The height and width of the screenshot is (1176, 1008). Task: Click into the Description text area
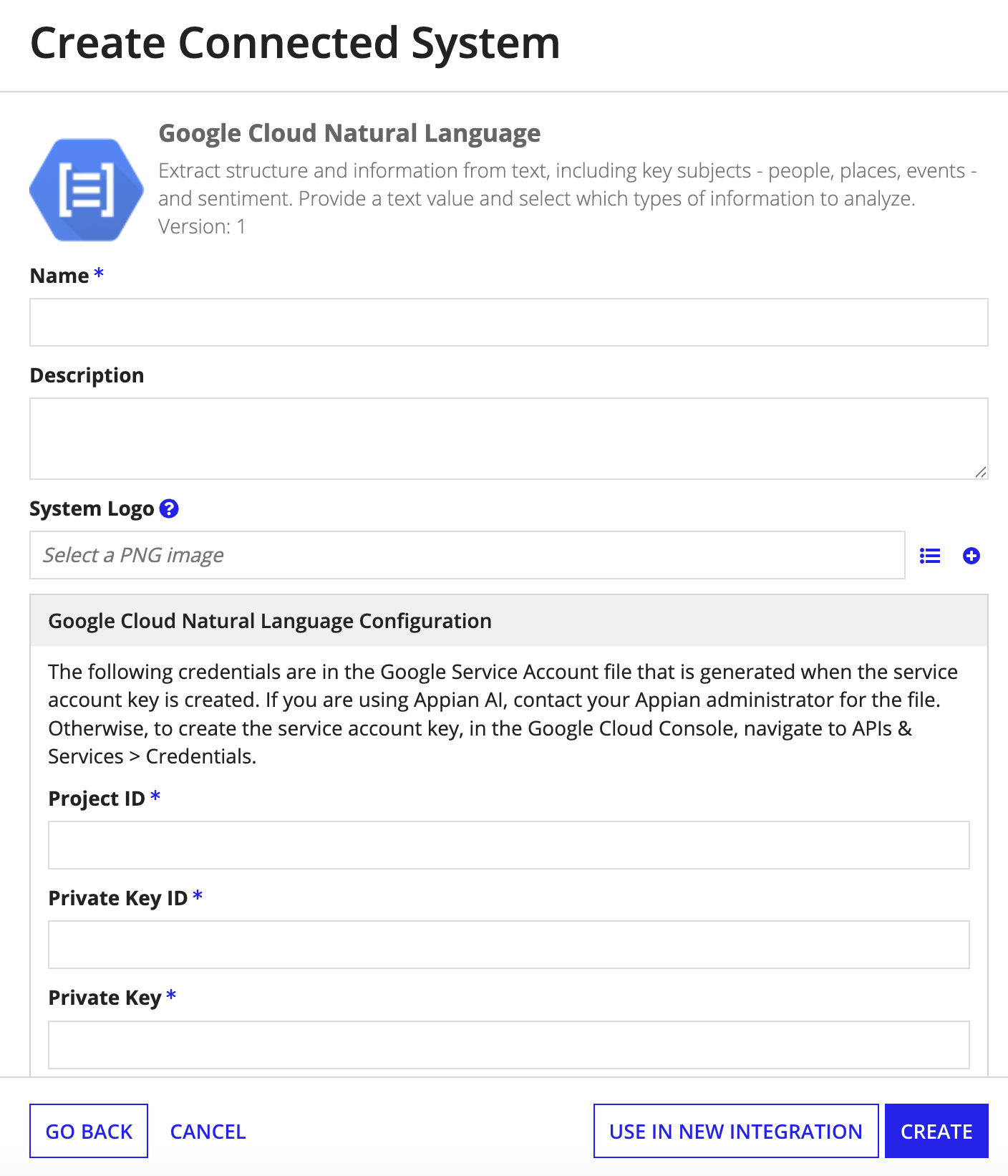[x=509, y=438]
